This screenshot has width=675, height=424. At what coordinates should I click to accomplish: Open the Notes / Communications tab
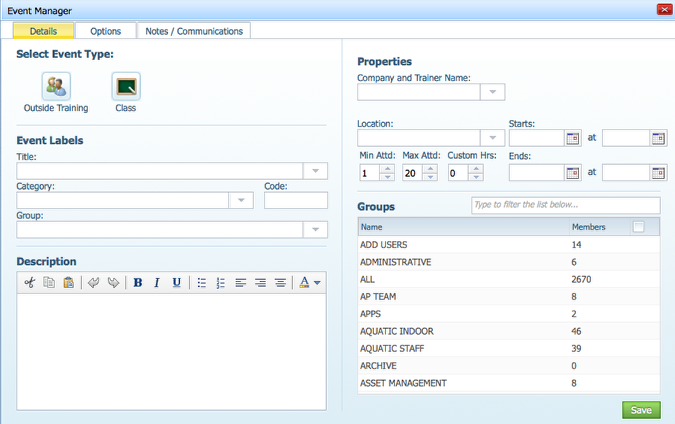pos(194,31)
